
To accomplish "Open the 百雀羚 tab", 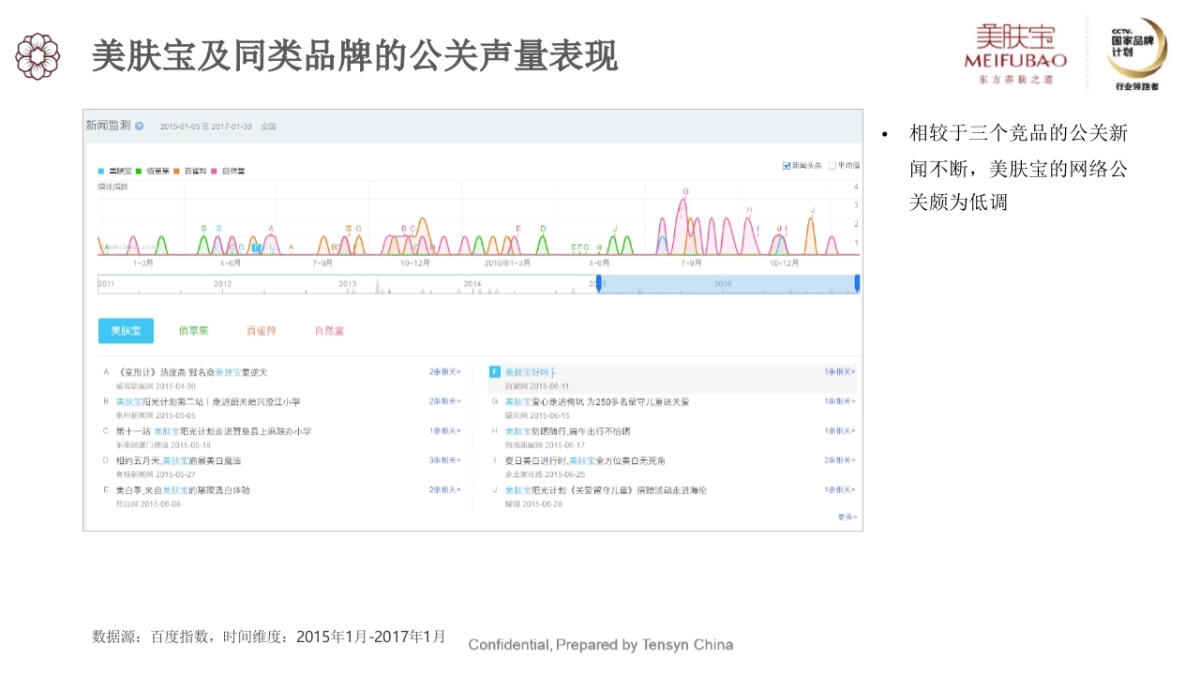I will pos(261,330).
